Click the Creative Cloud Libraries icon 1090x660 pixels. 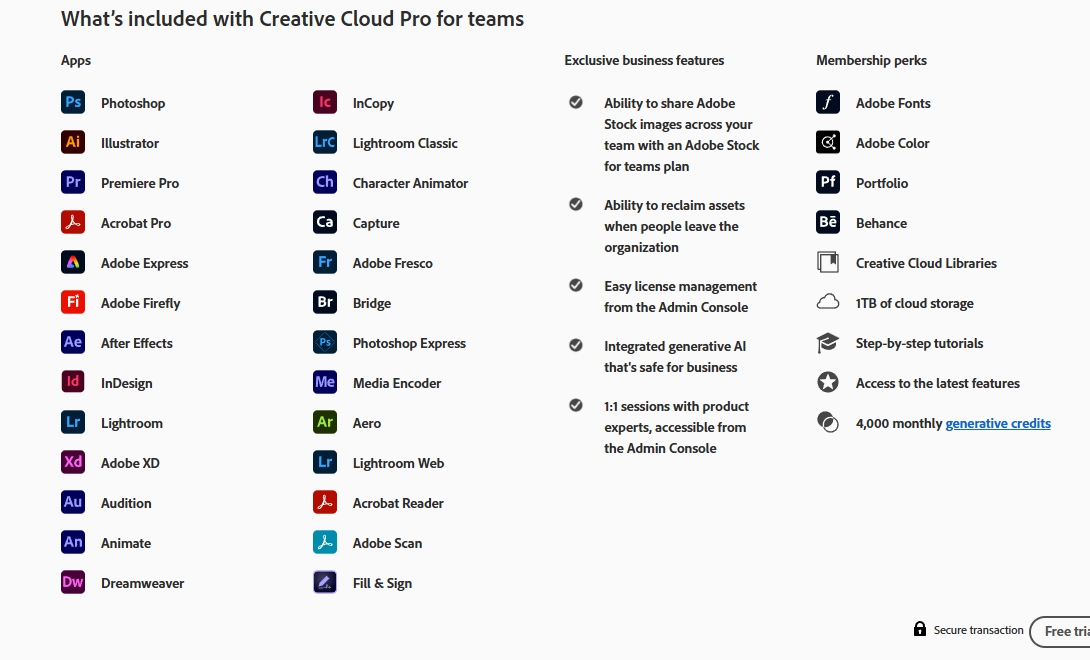click(x=828, y=262)
